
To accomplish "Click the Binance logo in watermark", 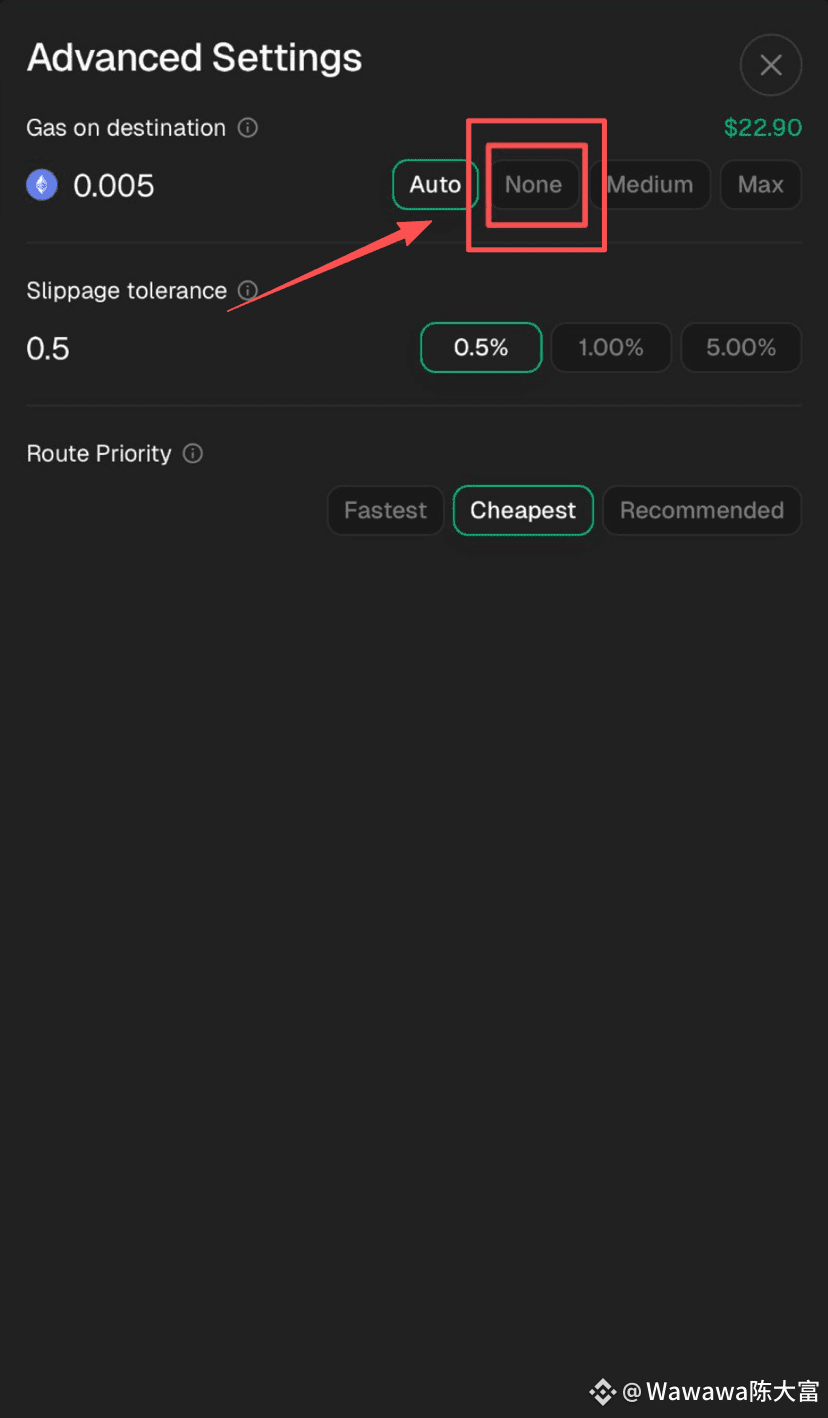I will tap(602, 1391).
